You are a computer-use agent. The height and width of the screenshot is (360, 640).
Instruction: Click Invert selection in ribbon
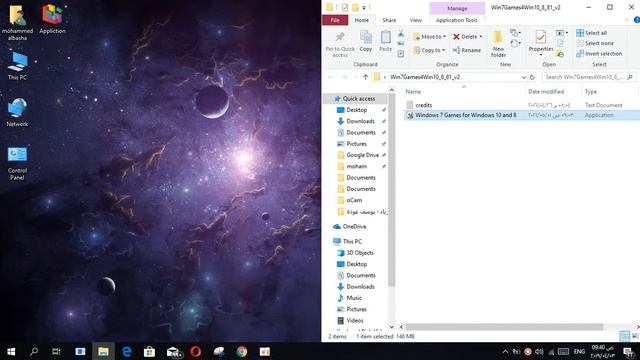click(x=599, y=54)
